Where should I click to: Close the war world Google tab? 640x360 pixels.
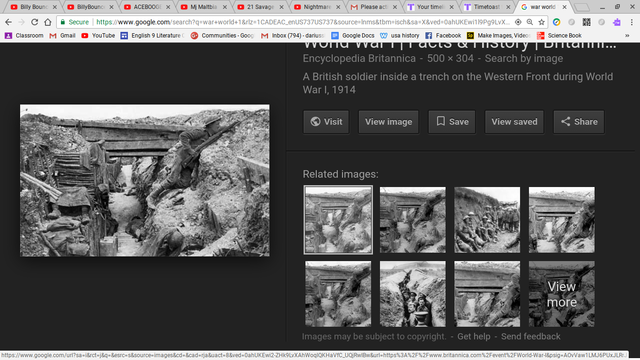[x=564, y=7]
